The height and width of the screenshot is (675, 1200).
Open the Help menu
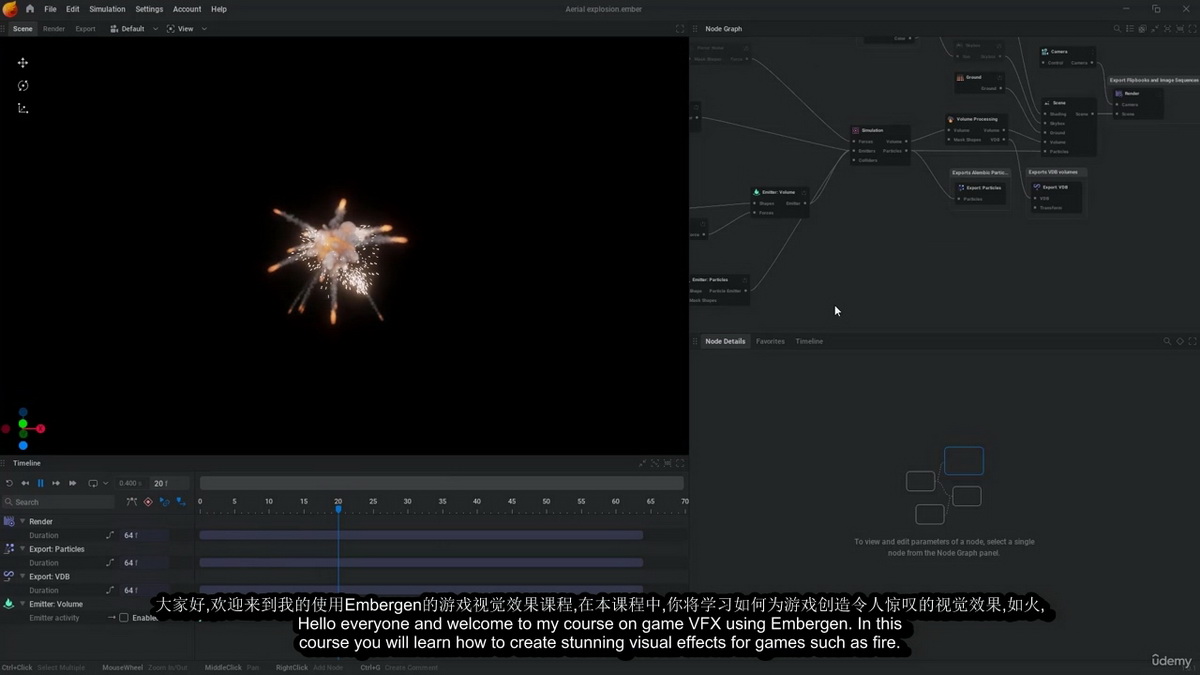pyautogui.click(x=219, y=9)
